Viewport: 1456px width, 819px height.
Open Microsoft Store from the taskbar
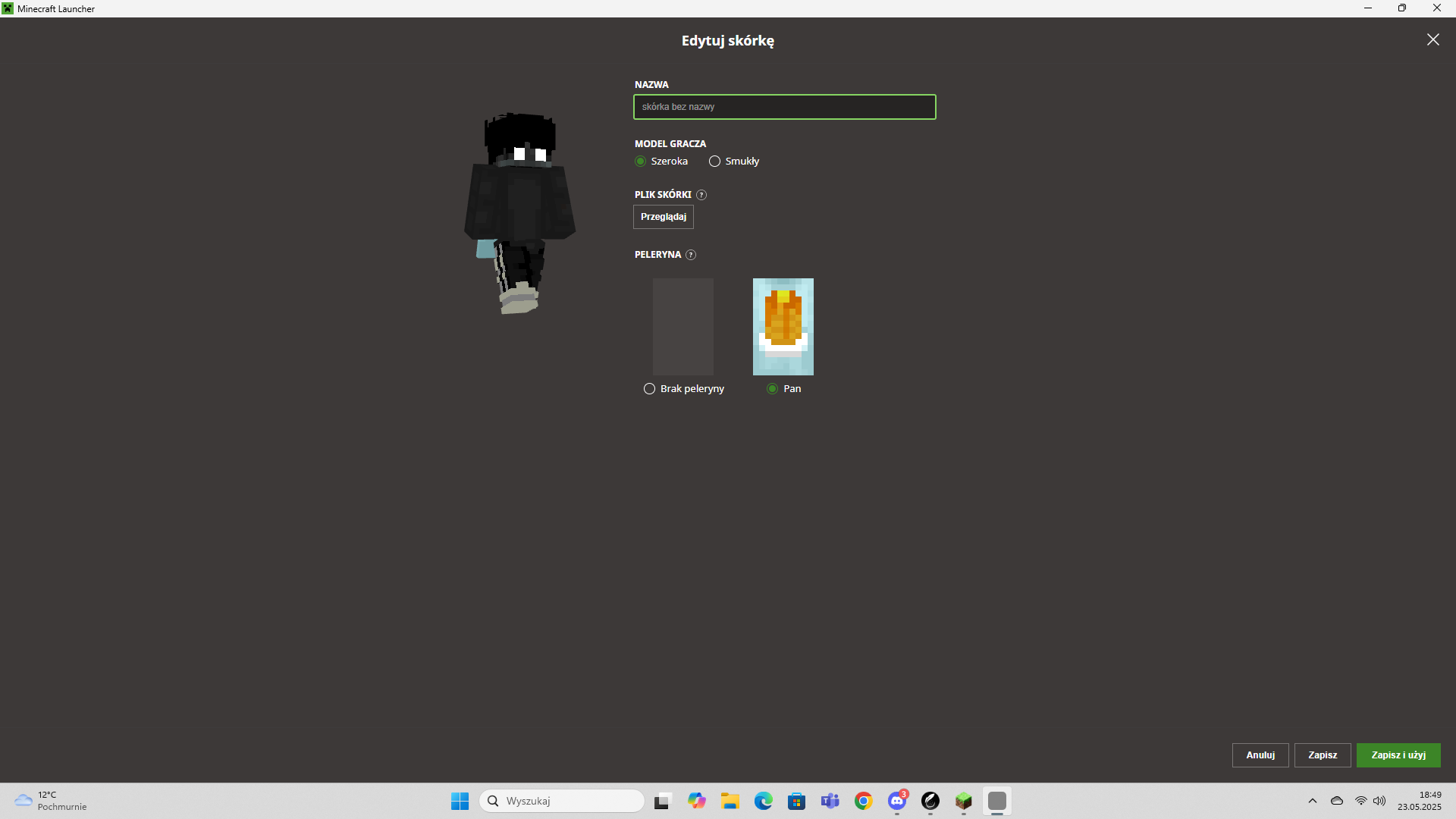click(797, 801)
